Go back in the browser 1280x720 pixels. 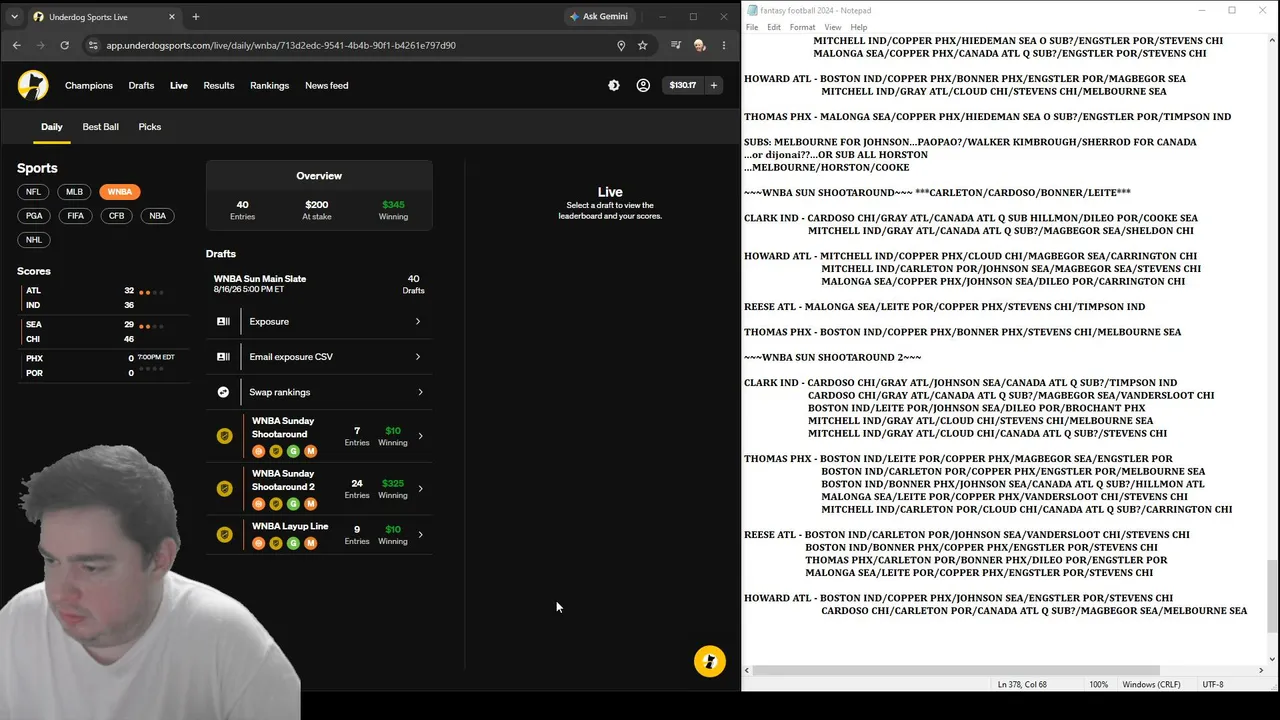(17, 45)
